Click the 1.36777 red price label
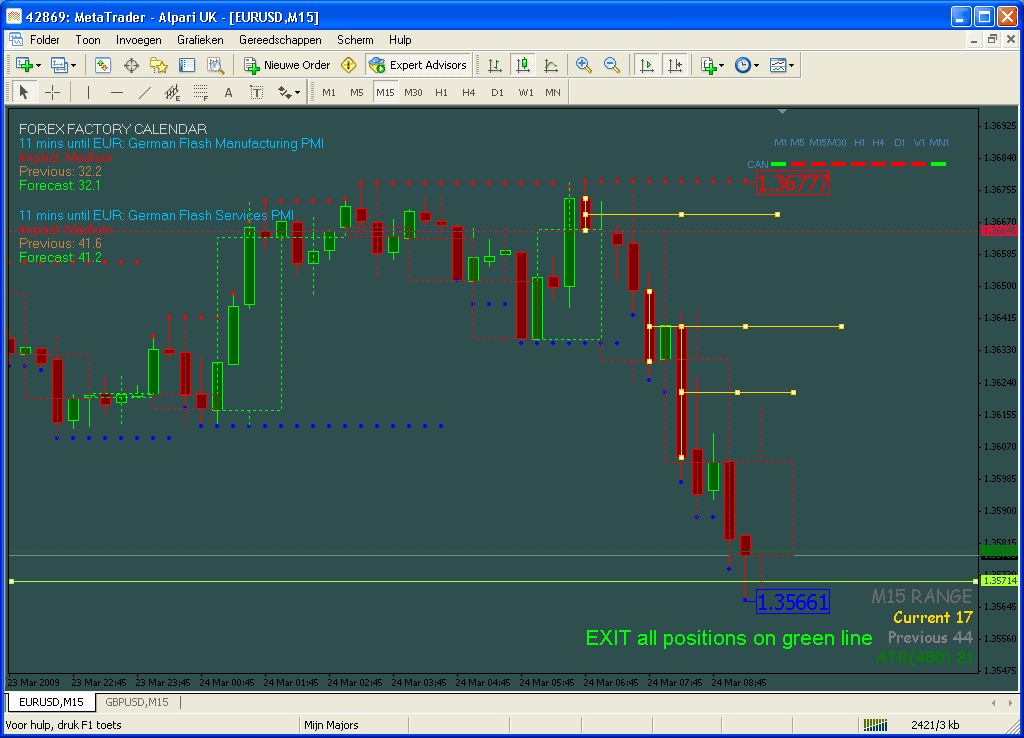Viewport: 1024px width, 738px height. click(x=793, y=183)
